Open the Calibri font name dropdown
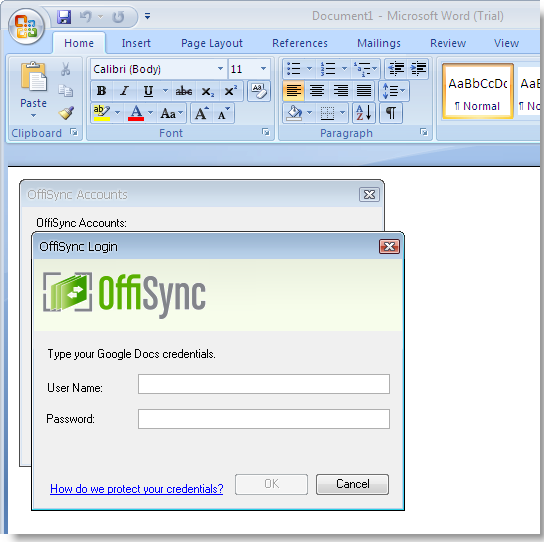Image resolution: width=544 pixels, height=542 pixels. click(220, 69)
